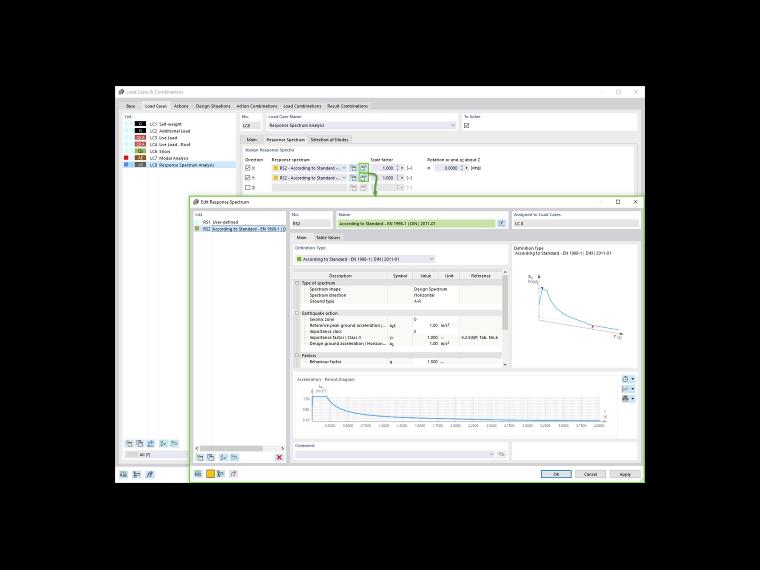Click third icon under Load Cases list
Viewport: 760px width, 570px height.
point(151,443)
